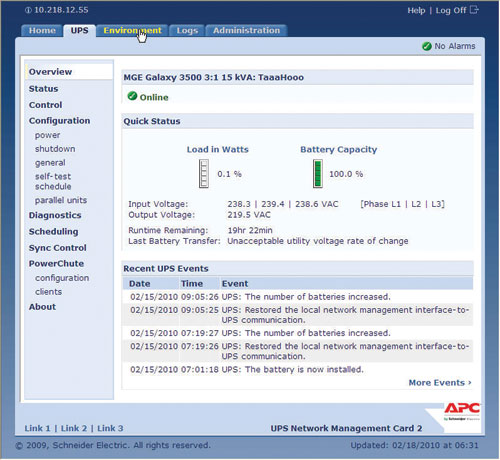The height and width of the screenshot is (460, 500).
Task: Click the Event column header
Action: pos(235,284)
